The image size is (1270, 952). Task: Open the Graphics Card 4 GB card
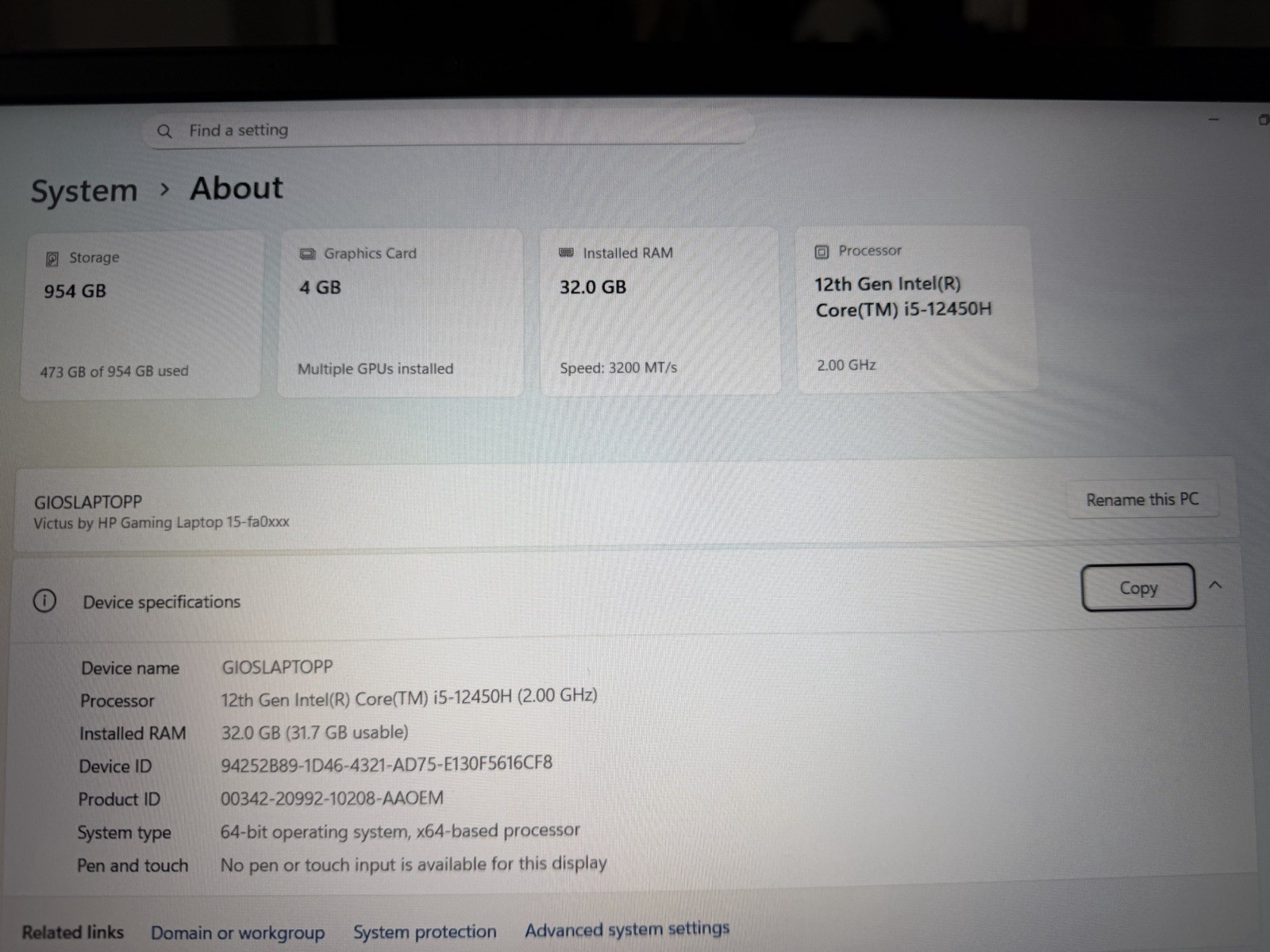(401, 313)
